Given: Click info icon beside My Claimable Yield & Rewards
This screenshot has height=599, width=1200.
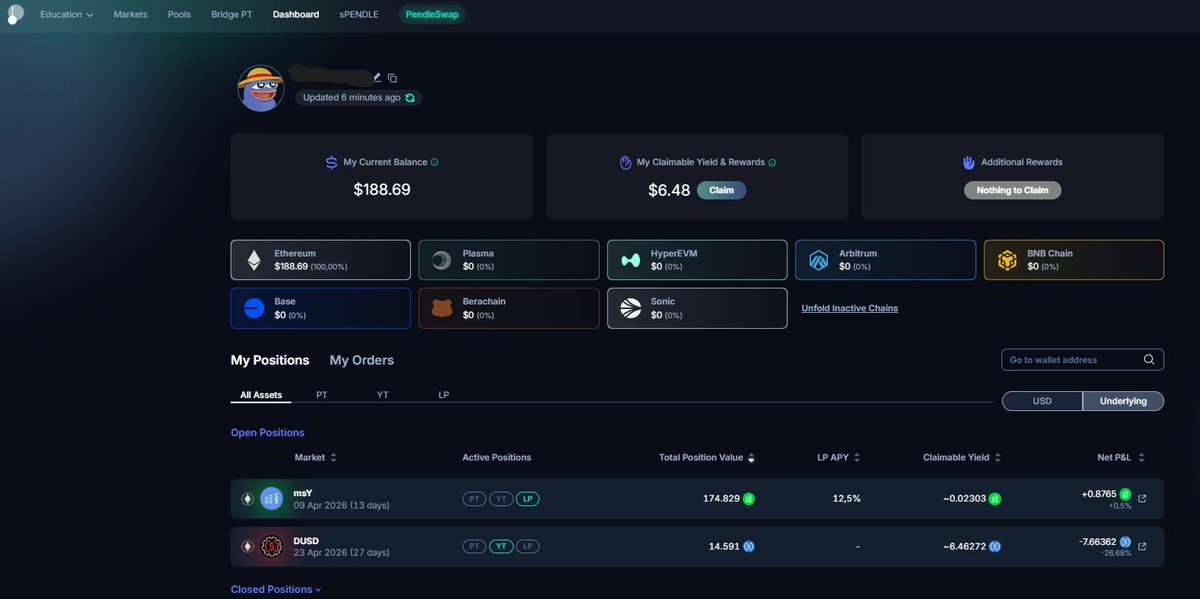Looking at the screenshot, I should 772,162.
